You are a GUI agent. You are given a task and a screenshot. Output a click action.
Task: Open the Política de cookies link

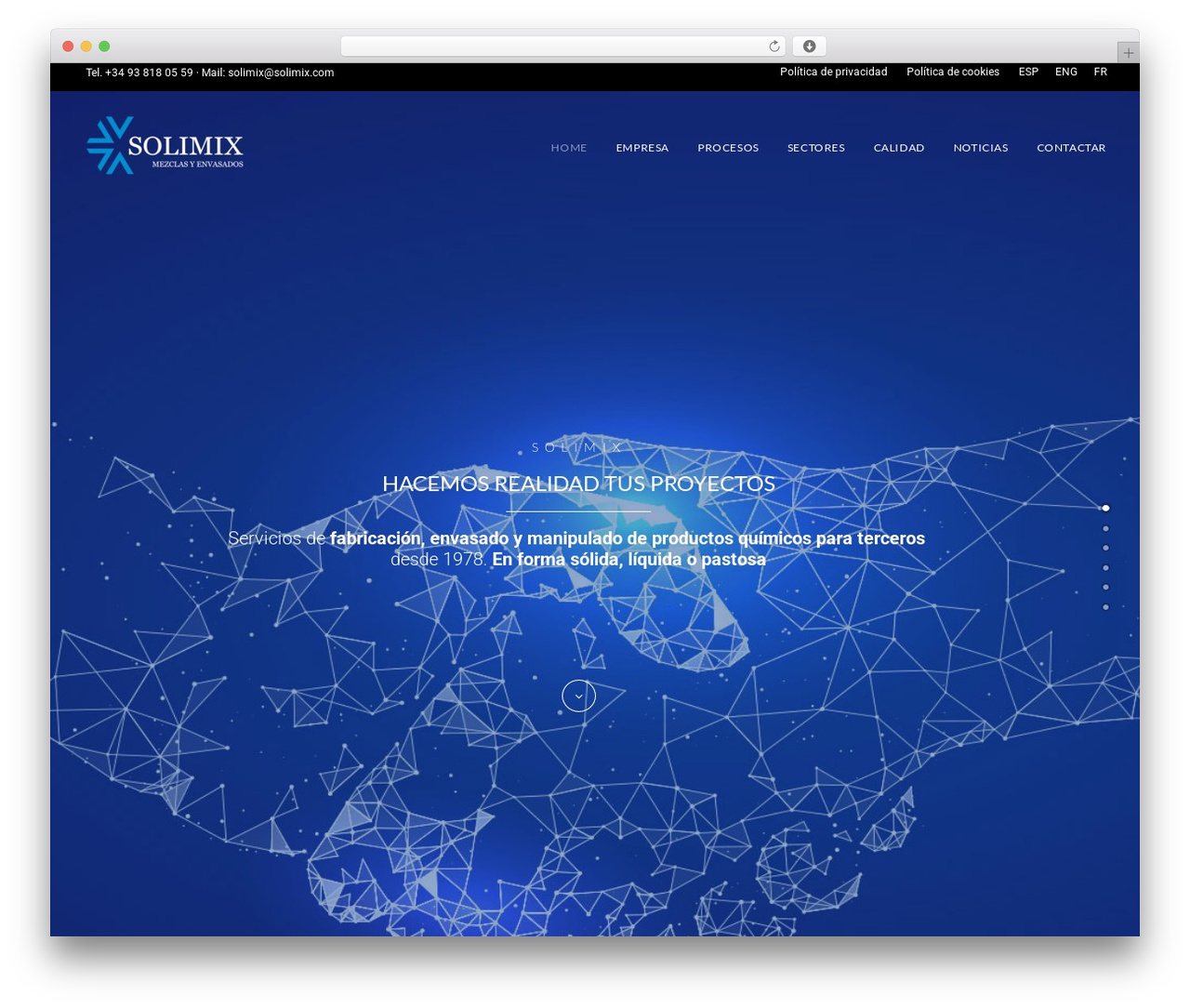click(x=953, y=72)
